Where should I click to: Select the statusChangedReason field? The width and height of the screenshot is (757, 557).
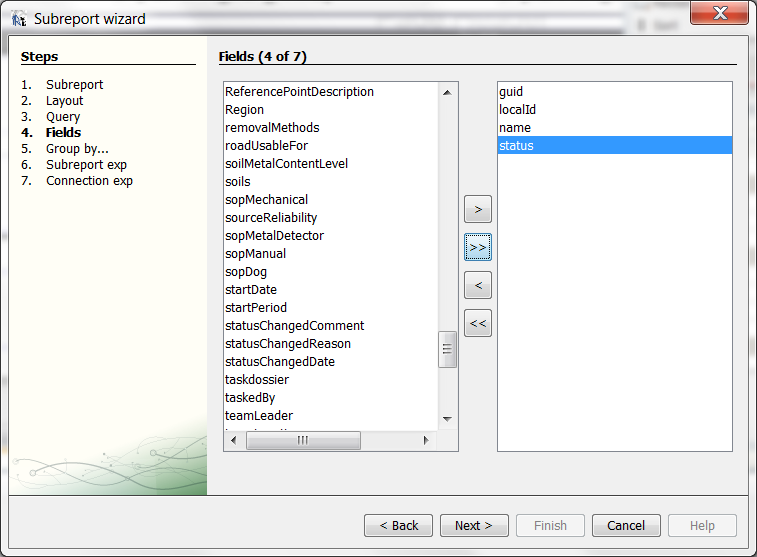[x=288, y=344]
